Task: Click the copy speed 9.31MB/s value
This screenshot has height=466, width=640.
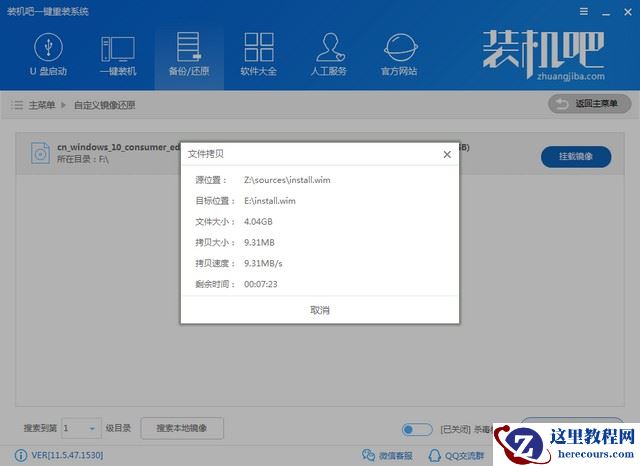Action: click(x=263, y=263)
